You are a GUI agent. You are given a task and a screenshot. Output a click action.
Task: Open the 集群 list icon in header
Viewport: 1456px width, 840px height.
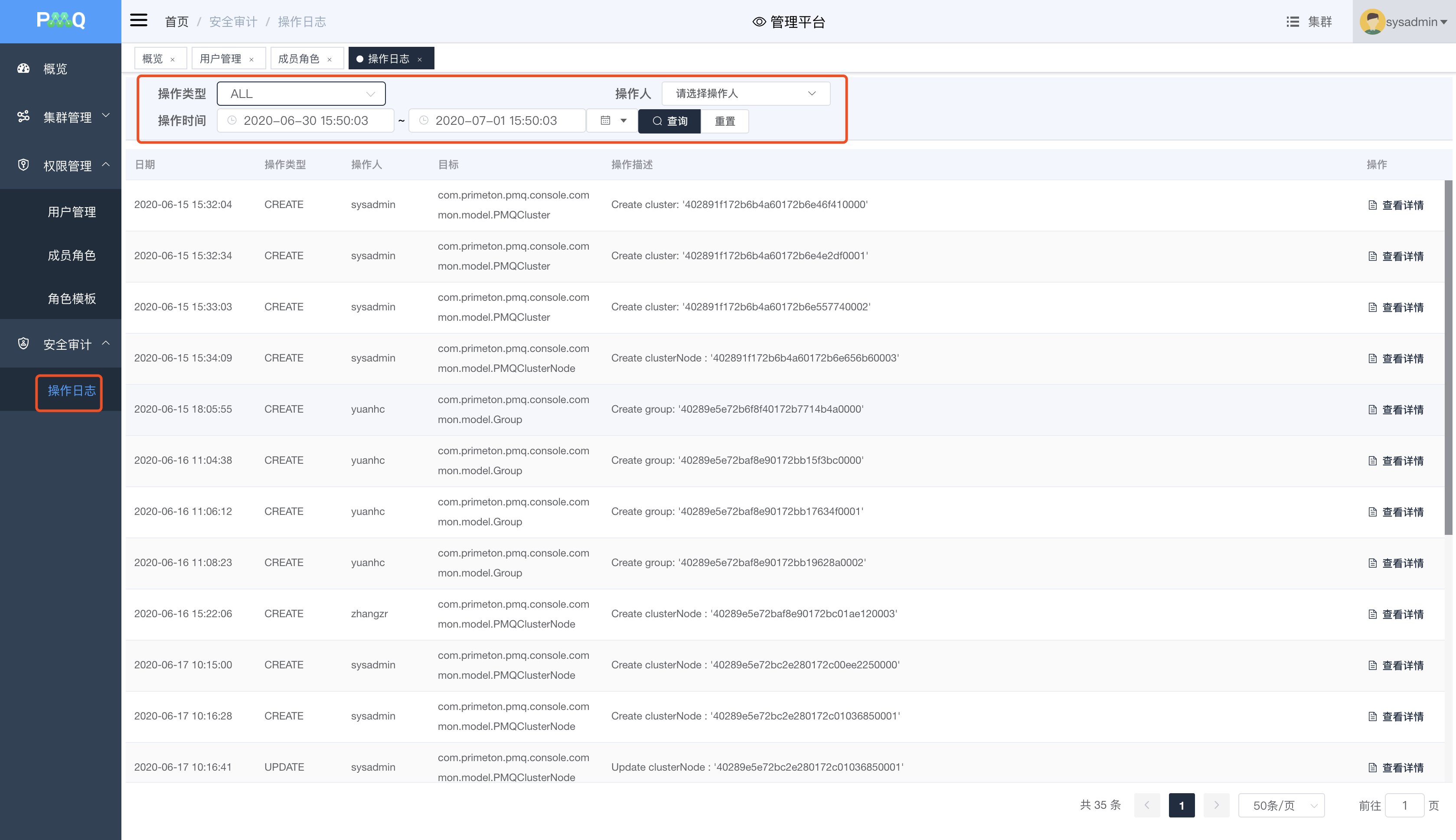[x=1293, y=22]
